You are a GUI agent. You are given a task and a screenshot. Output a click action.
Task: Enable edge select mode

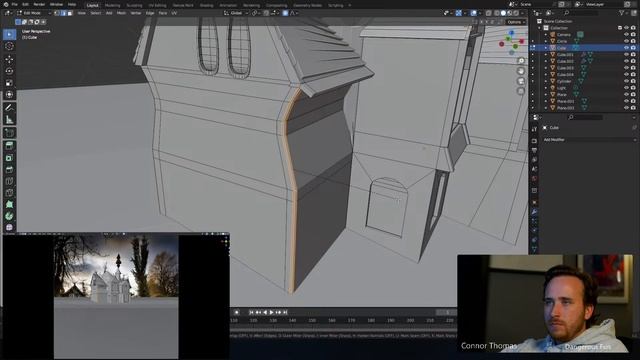[63, 13]
